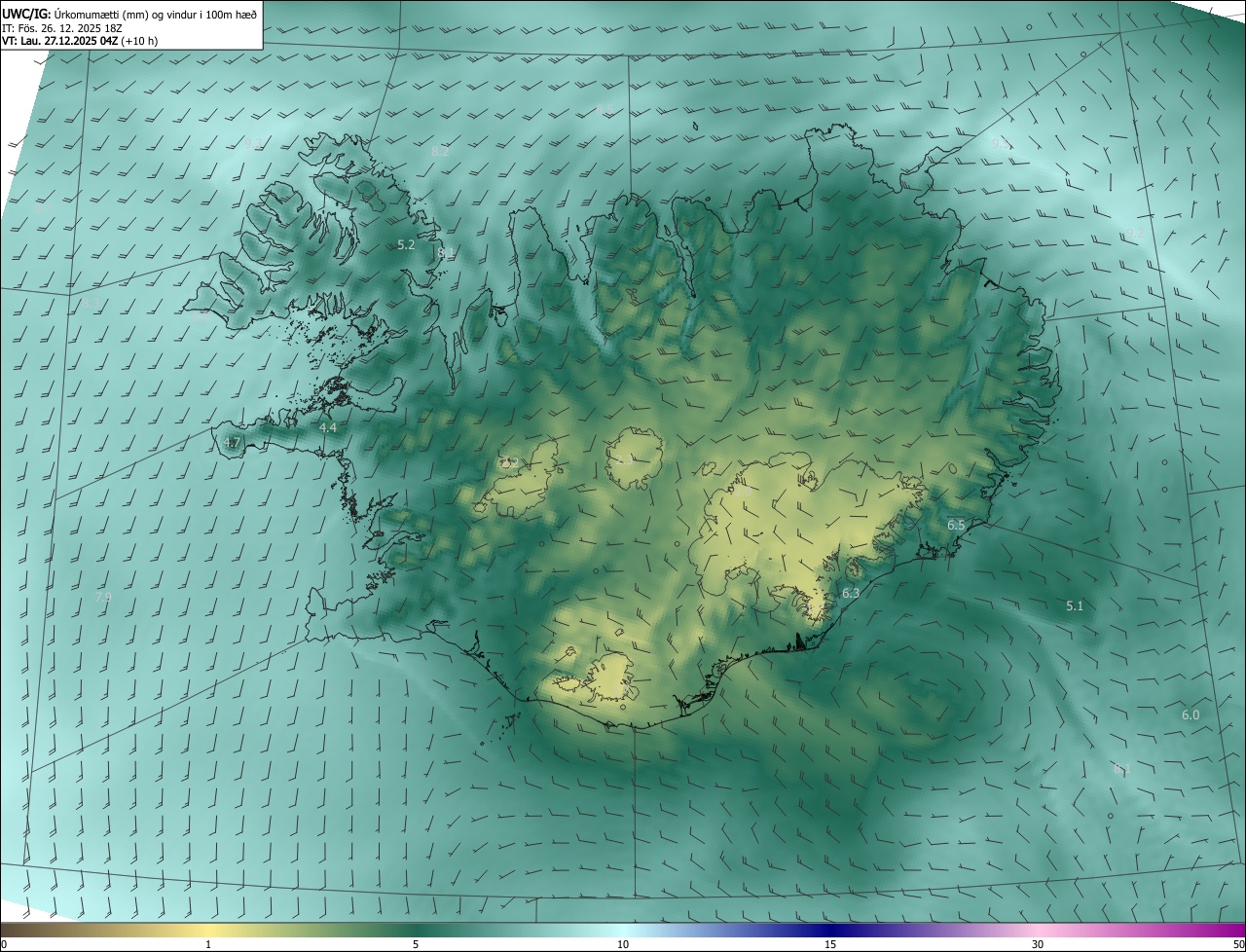This screenshot has width=1246, height=952.
Task: Click the 1 tick on the color scale
Action: [208, 944]
